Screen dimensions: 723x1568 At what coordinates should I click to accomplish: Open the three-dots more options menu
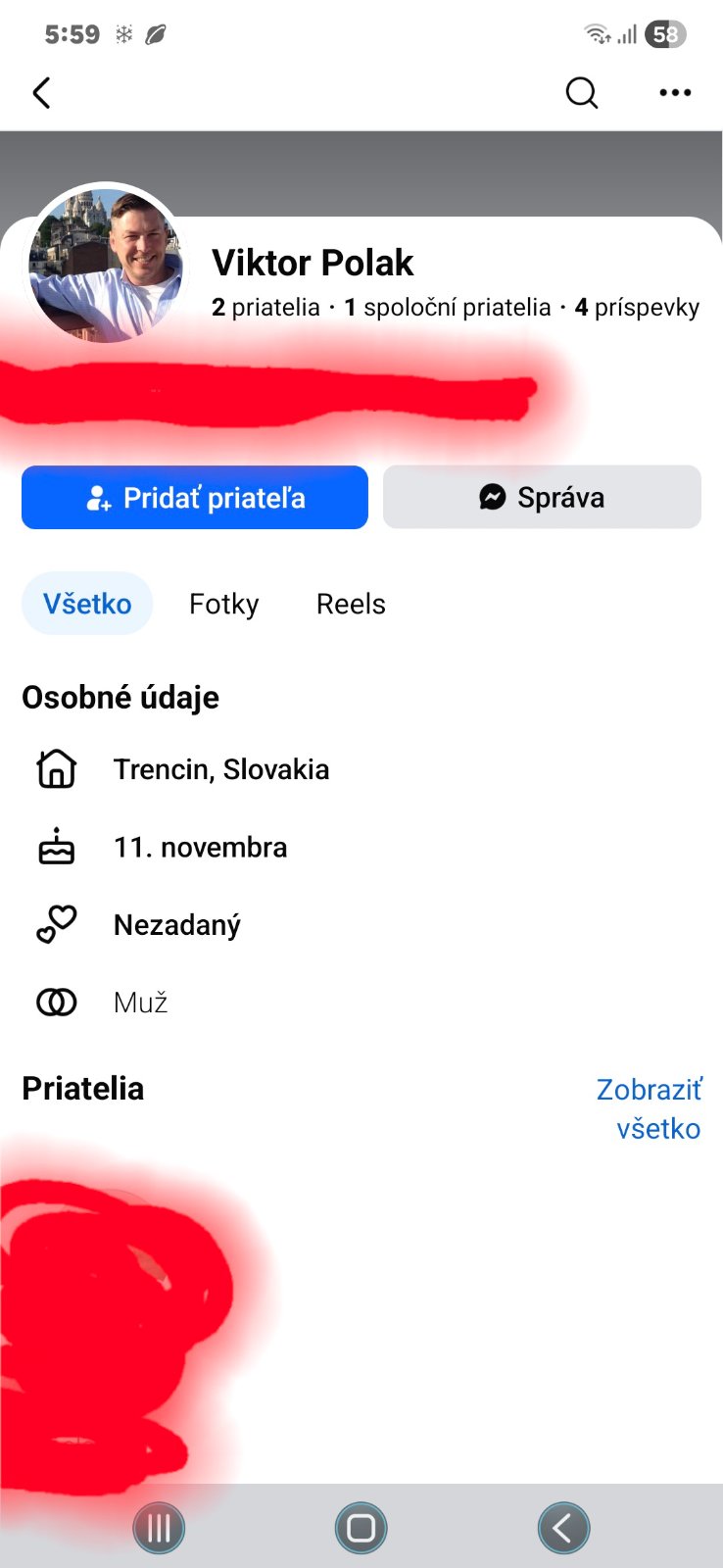675,93
